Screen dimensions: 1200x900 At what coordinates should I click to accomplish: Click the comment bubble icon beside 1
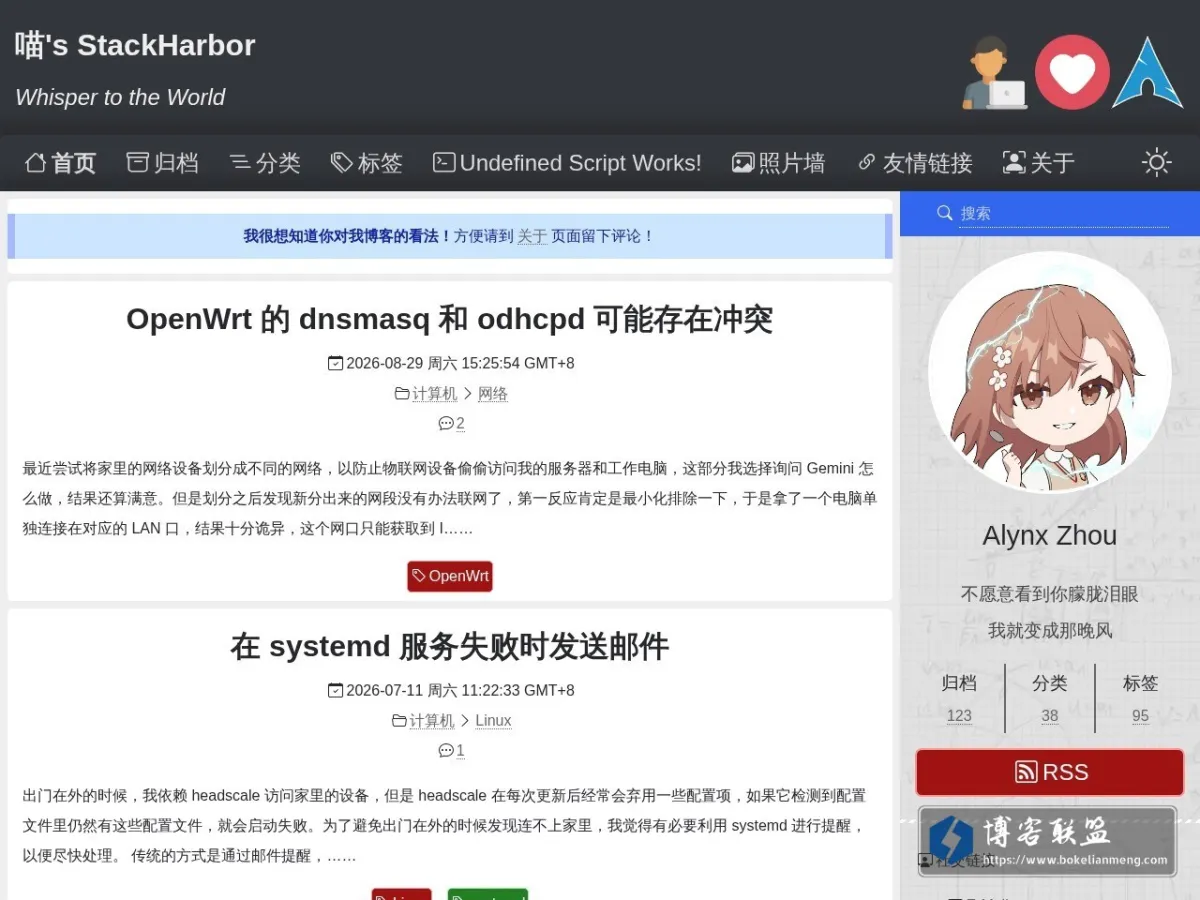click(446, 750)
